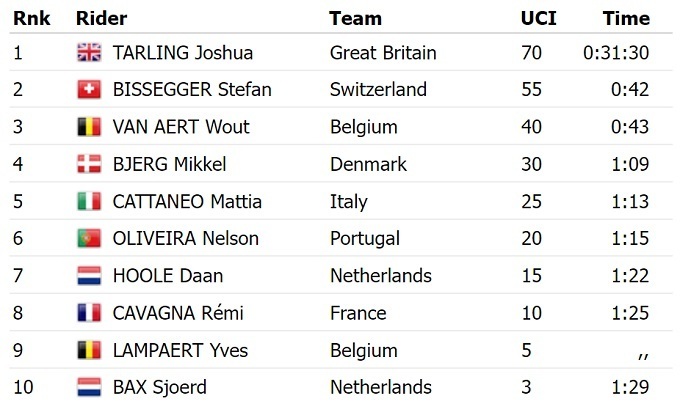680x404 pixels.
Task: Sort results by Rnk column header
Action: tap(31, 18)
